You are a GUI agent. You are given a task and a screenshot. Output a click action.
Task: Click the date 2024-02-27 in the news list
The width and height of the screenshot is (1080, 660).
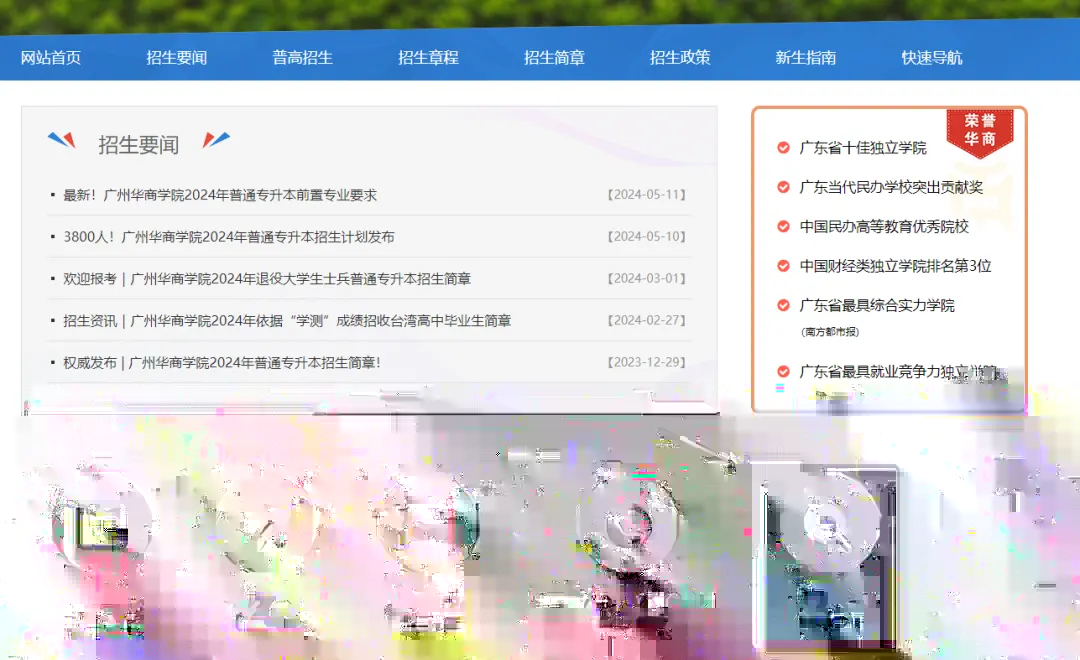pyautogui.click(x=647, y=321)
